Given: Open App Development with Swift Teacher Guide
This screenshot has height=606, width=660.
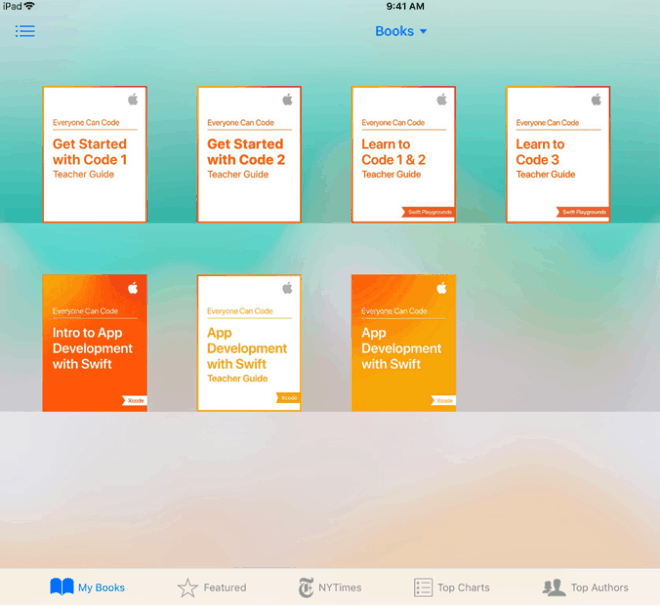Looking at the screenshot, I should (249, 343).
